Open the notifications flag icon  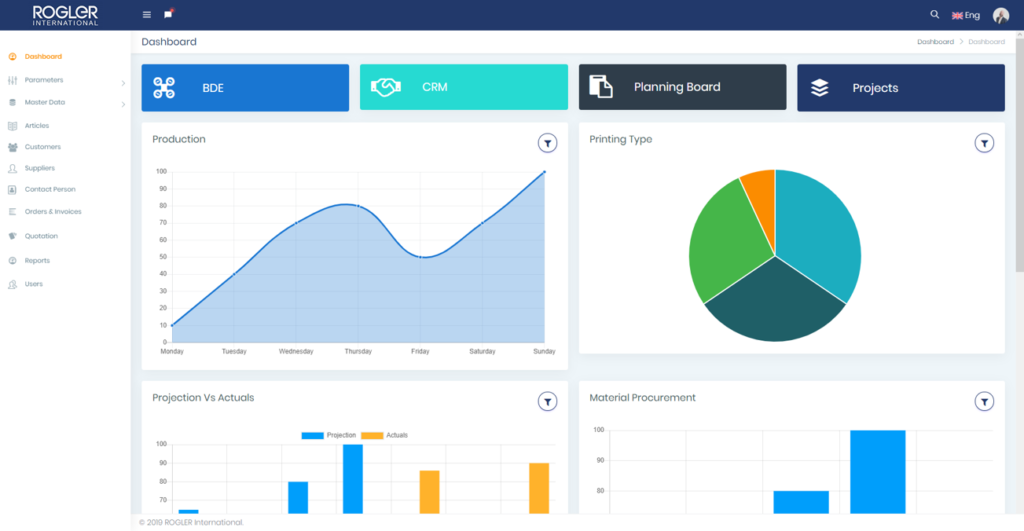coord(168,14)
